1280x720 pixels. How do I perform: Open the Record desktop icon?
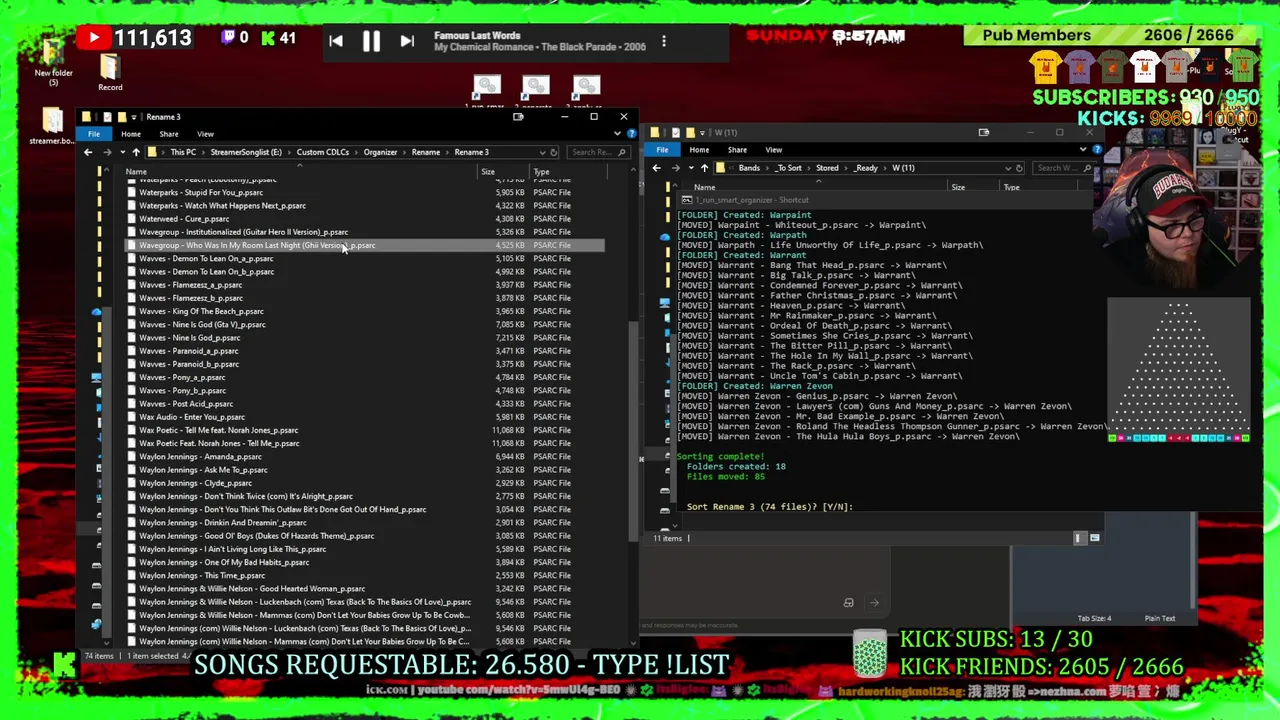(x=110, y=72)
